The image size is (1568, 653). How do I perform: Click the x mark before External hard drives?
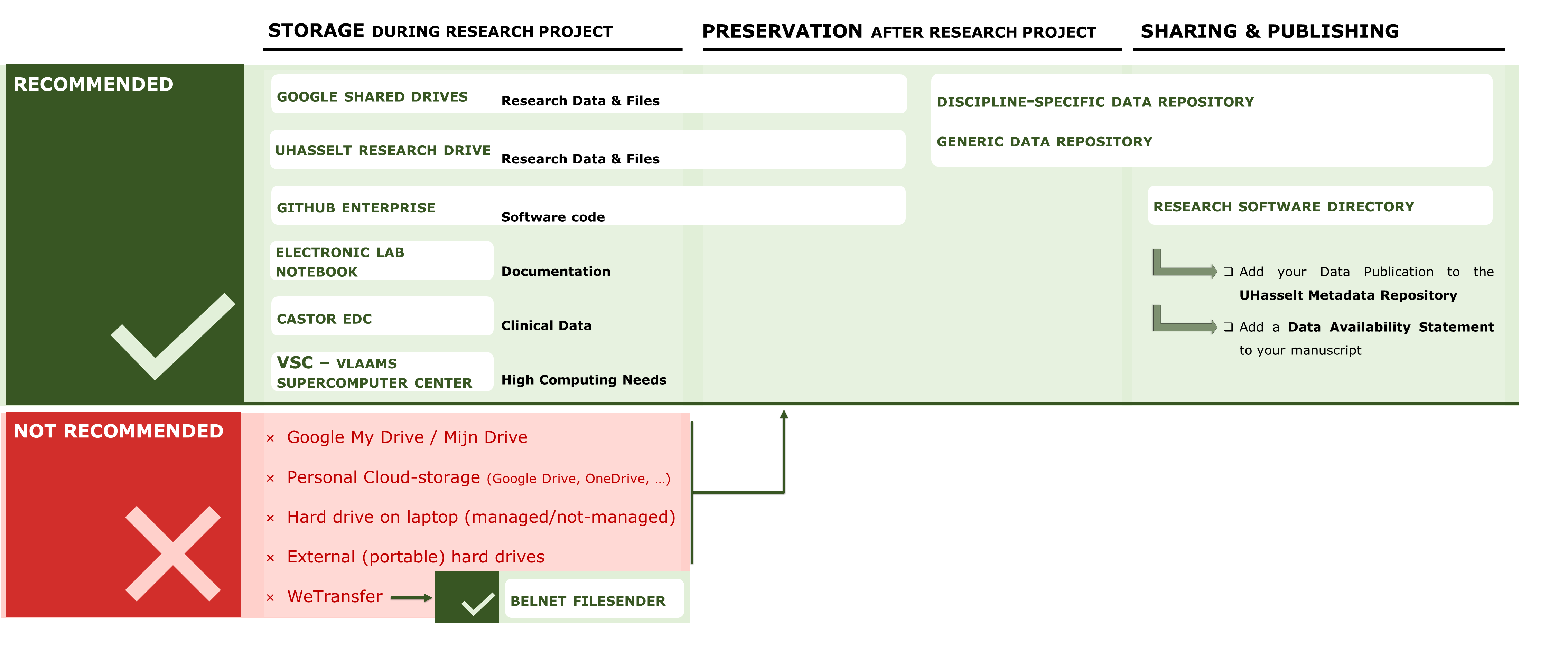(x=270, y=557)
